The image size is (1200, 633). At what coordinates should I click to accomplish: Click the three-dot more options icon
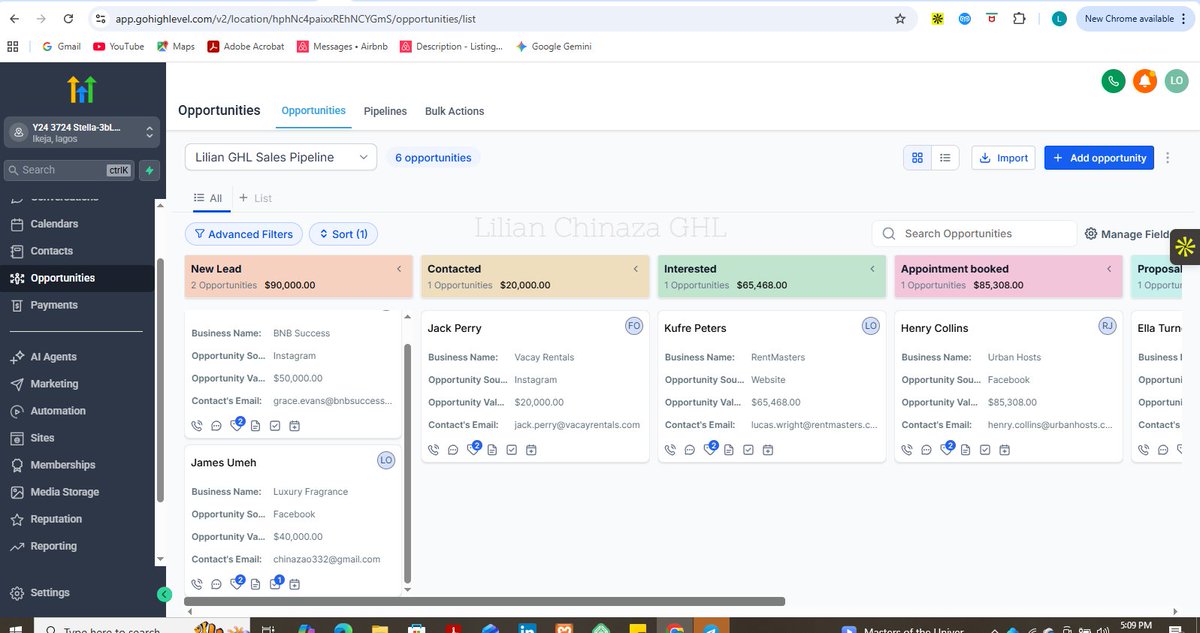point(1168,158)
